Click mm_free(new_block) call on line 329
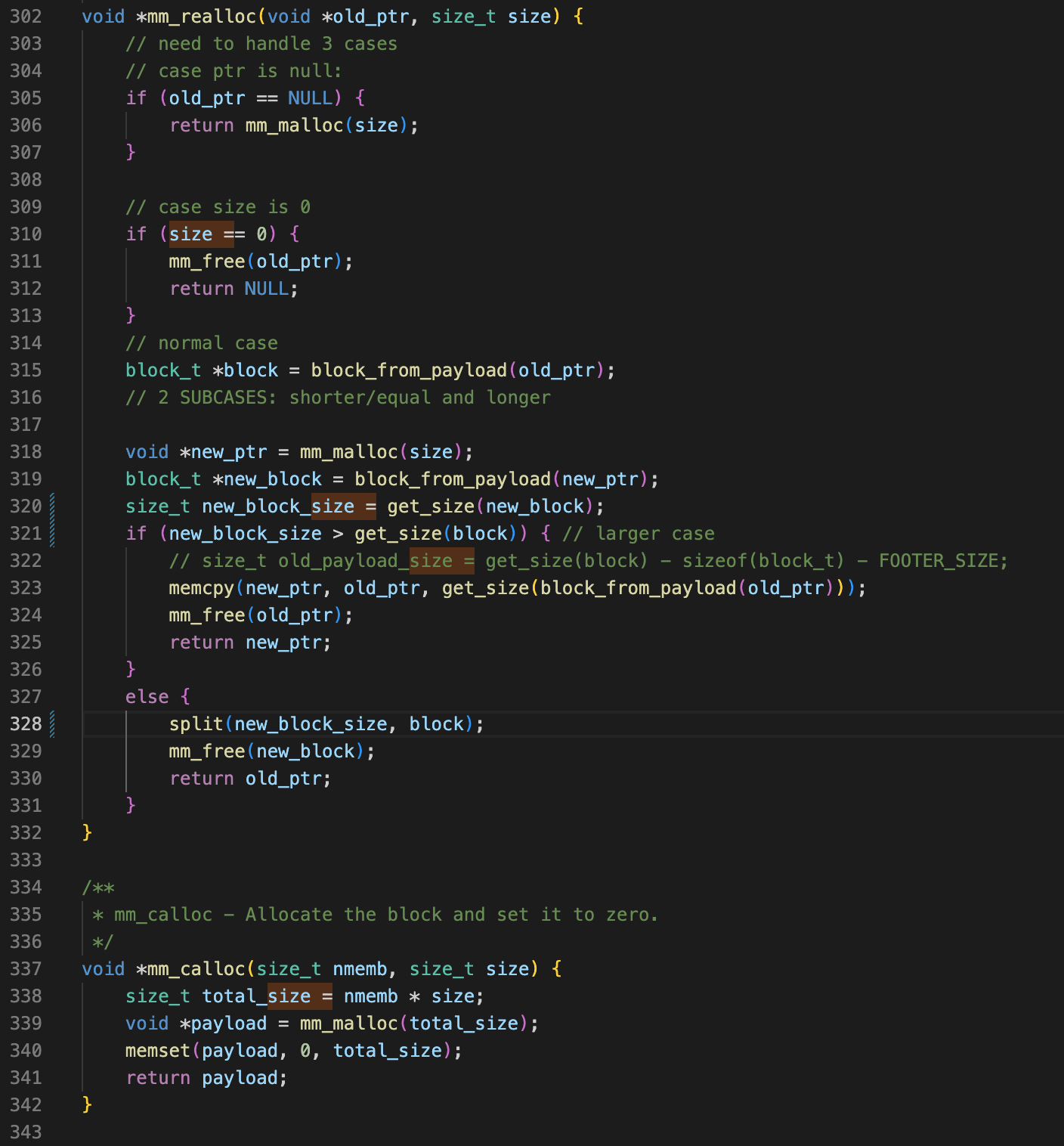This screenshot has width=1064, height=1146. (x=271, y=751)
